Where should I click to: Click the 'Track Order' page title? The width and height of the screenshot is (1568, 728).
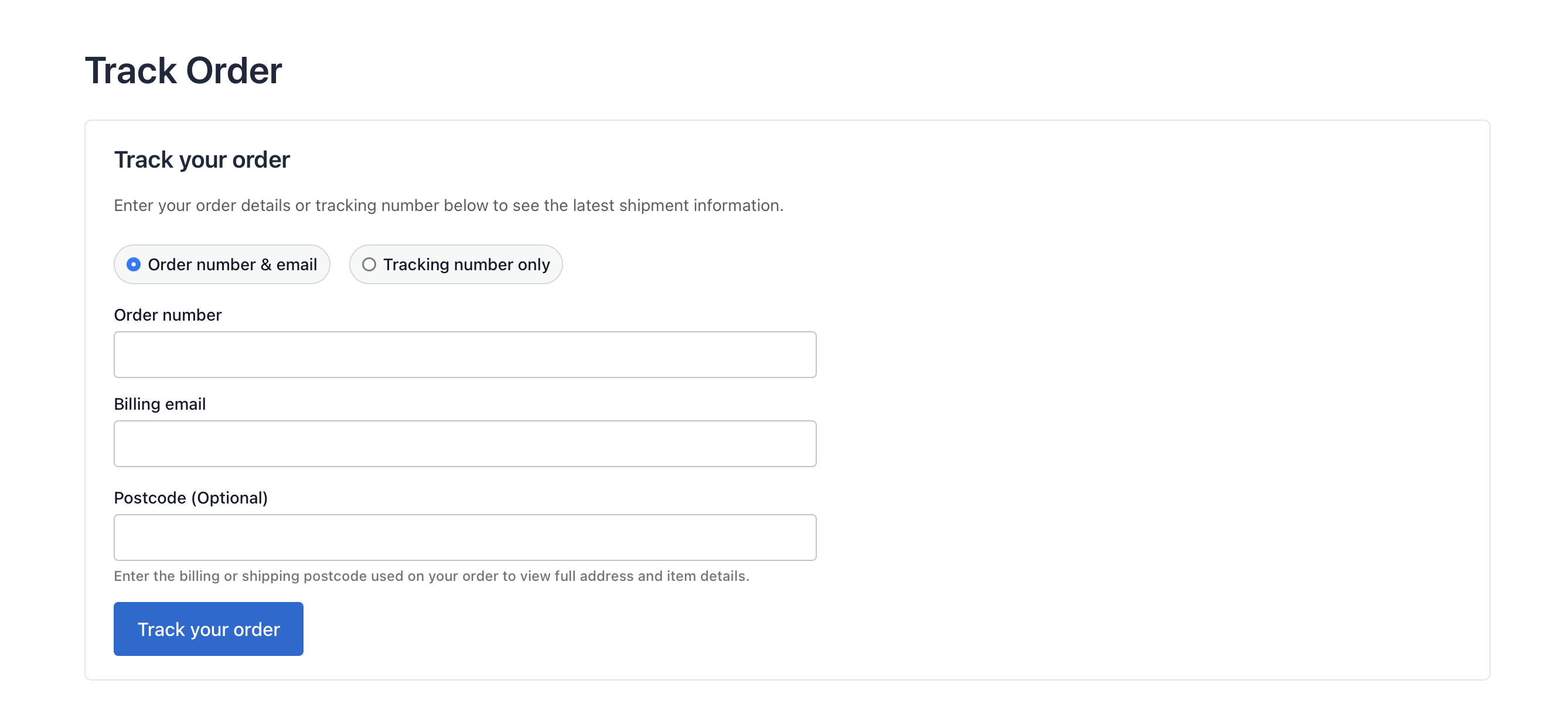point(183,70)
